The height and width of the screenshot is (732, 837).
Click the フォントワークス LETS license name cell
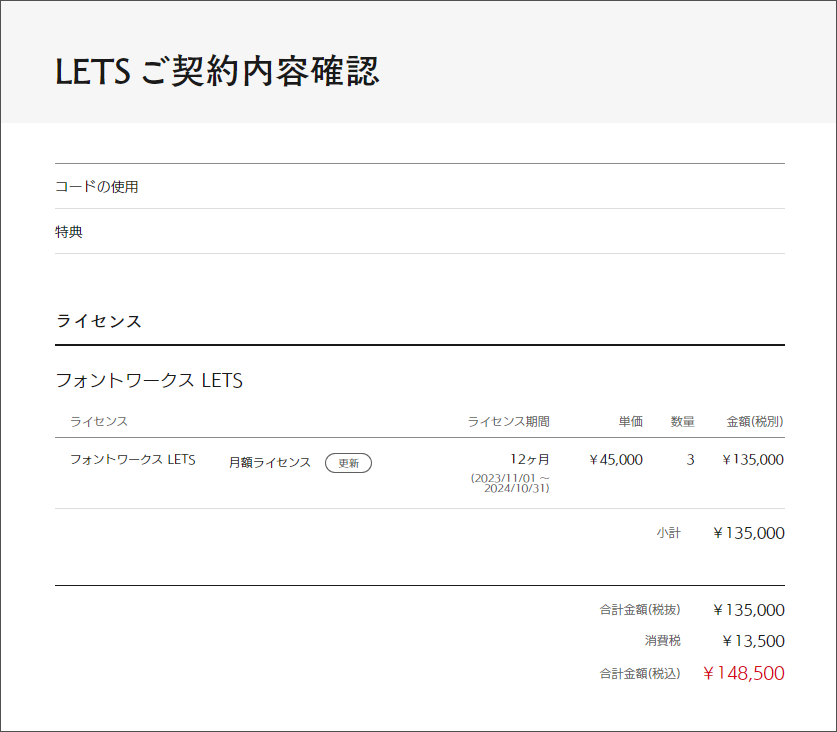tap(132, 460)
